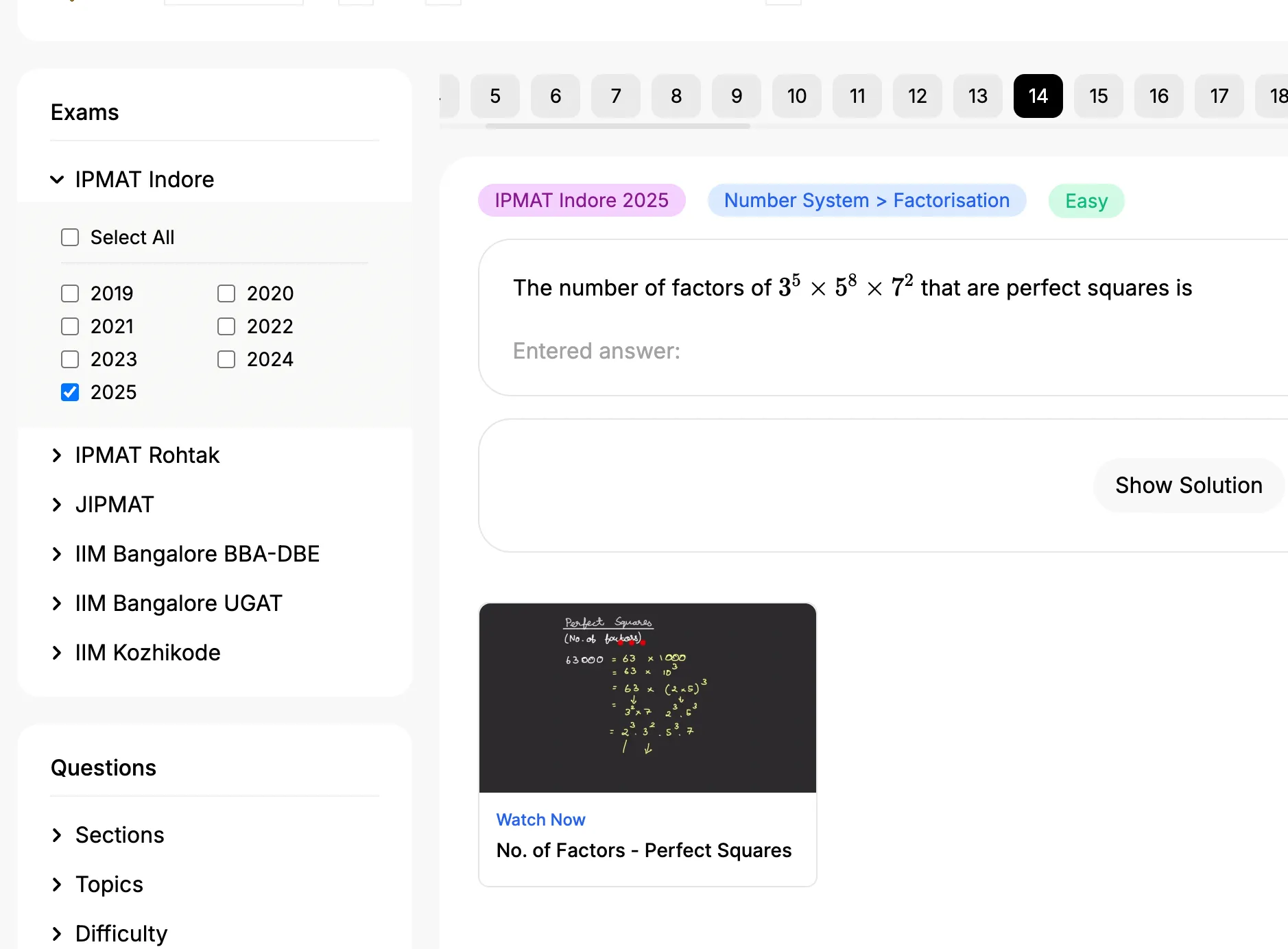The height and width of the screenshot is (949, 1288).
Task: Click the question number horizontal scrollbar
Action: 617,126
